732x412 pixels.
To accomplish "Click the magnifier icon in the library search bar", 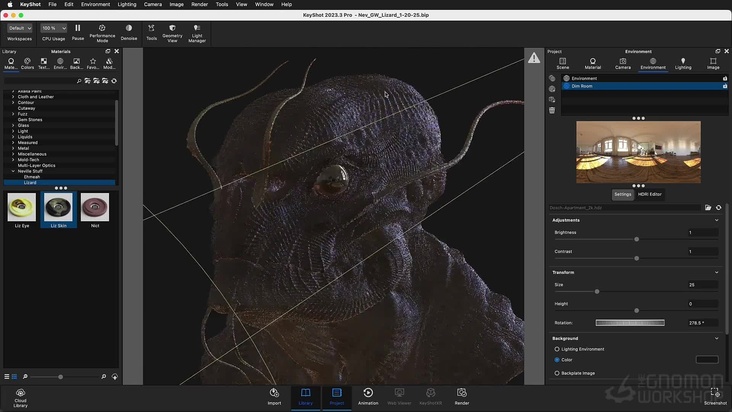I will click(79, 81).
